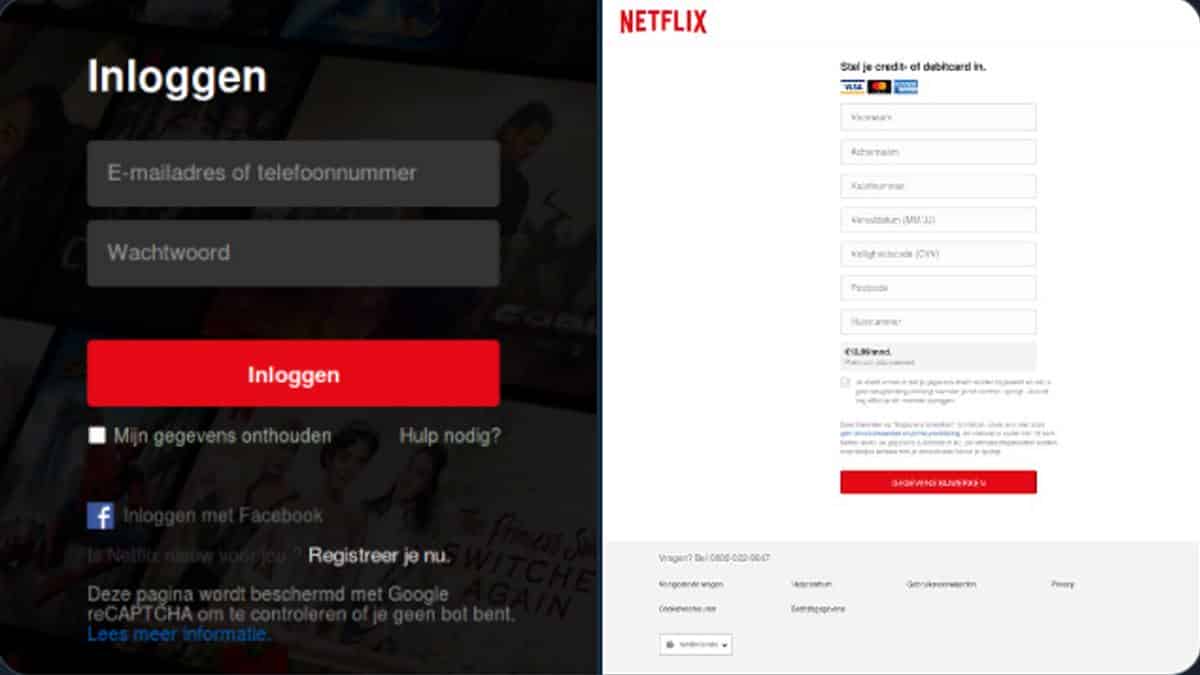Open the Privacy link in the footer

pyautogui.click(x=1062, y=584)
